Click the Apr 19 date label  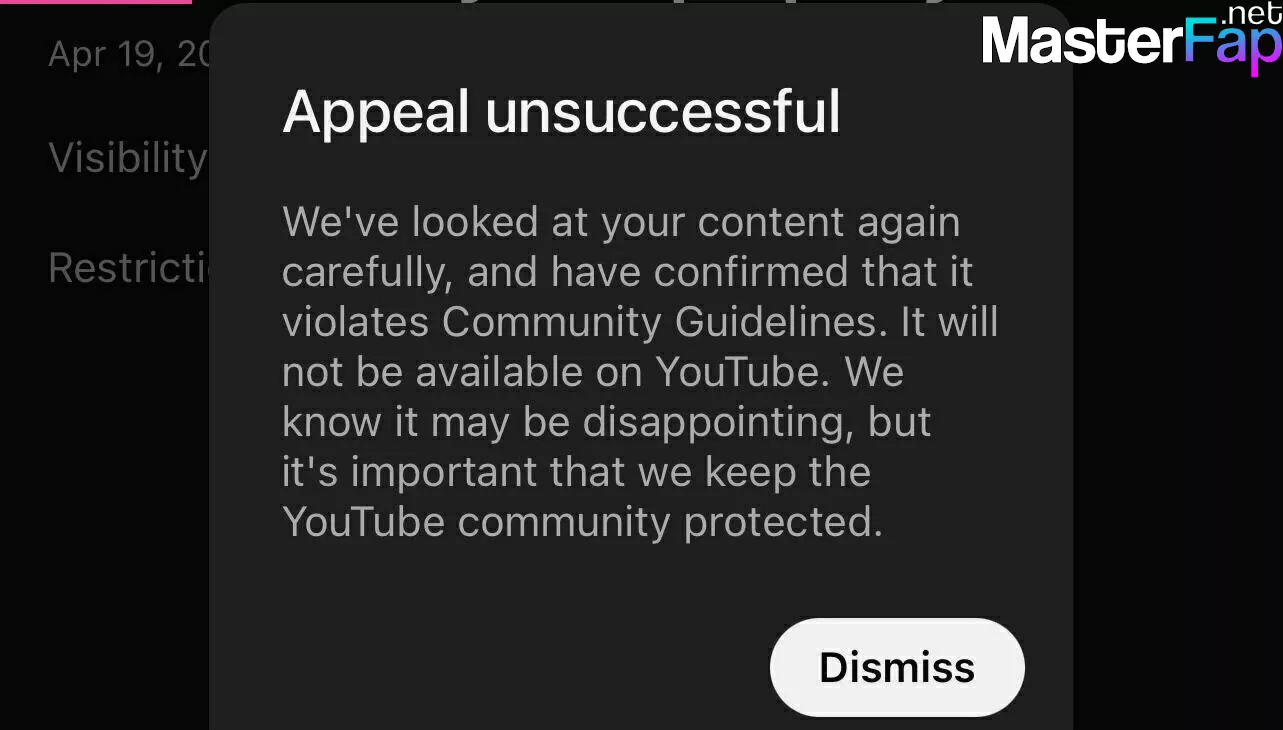pyautogui.click(x=129, y=53)
